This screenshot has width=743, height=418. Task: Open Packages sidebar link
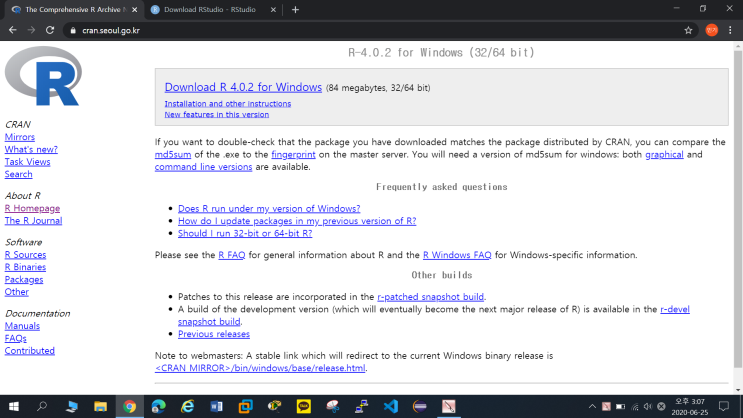click(x=24, y=279)
